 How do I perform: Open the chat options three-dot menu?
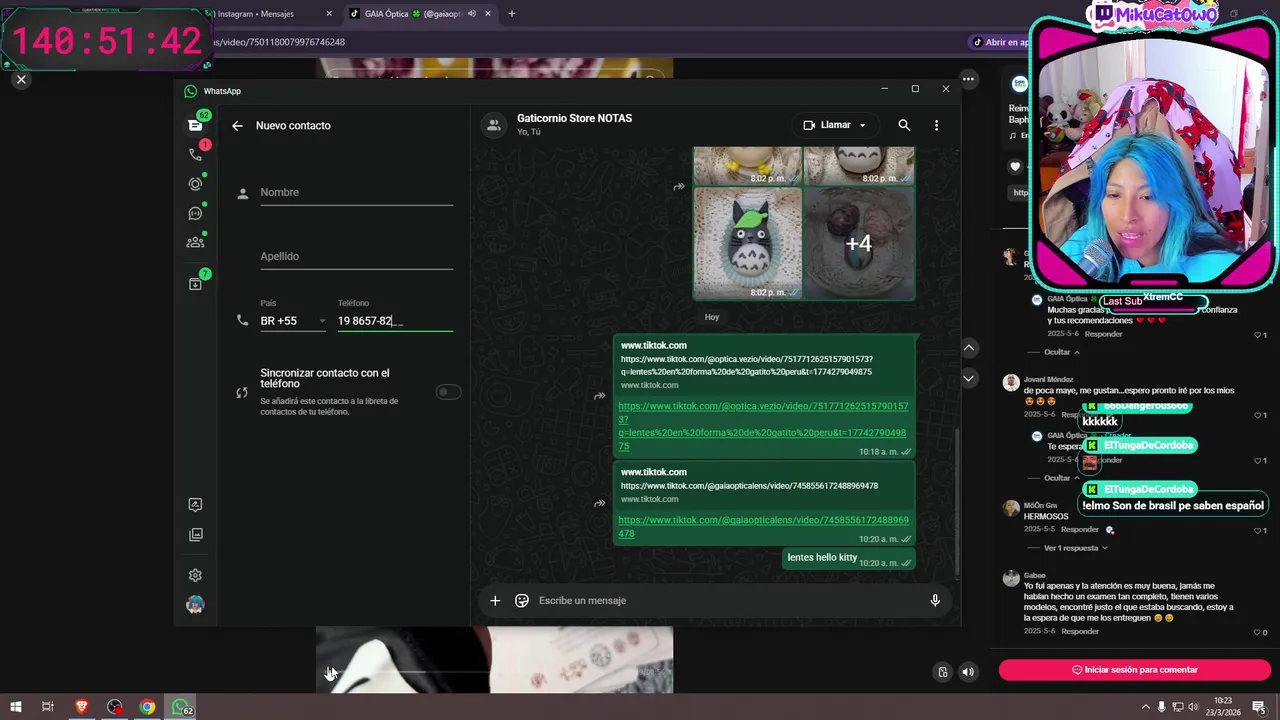936,125
